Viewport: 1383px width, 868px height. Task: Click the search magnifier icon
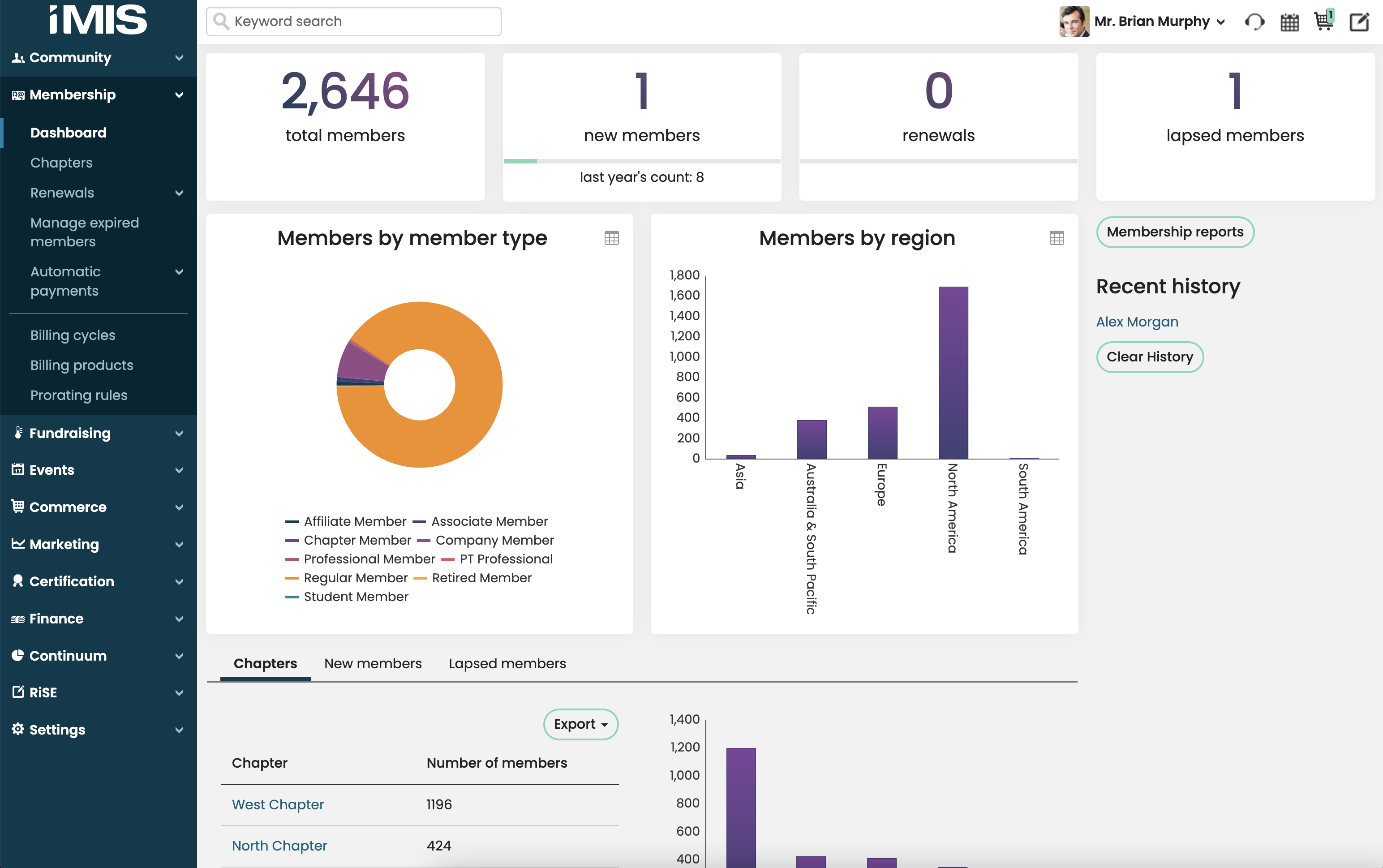point(222,21)
